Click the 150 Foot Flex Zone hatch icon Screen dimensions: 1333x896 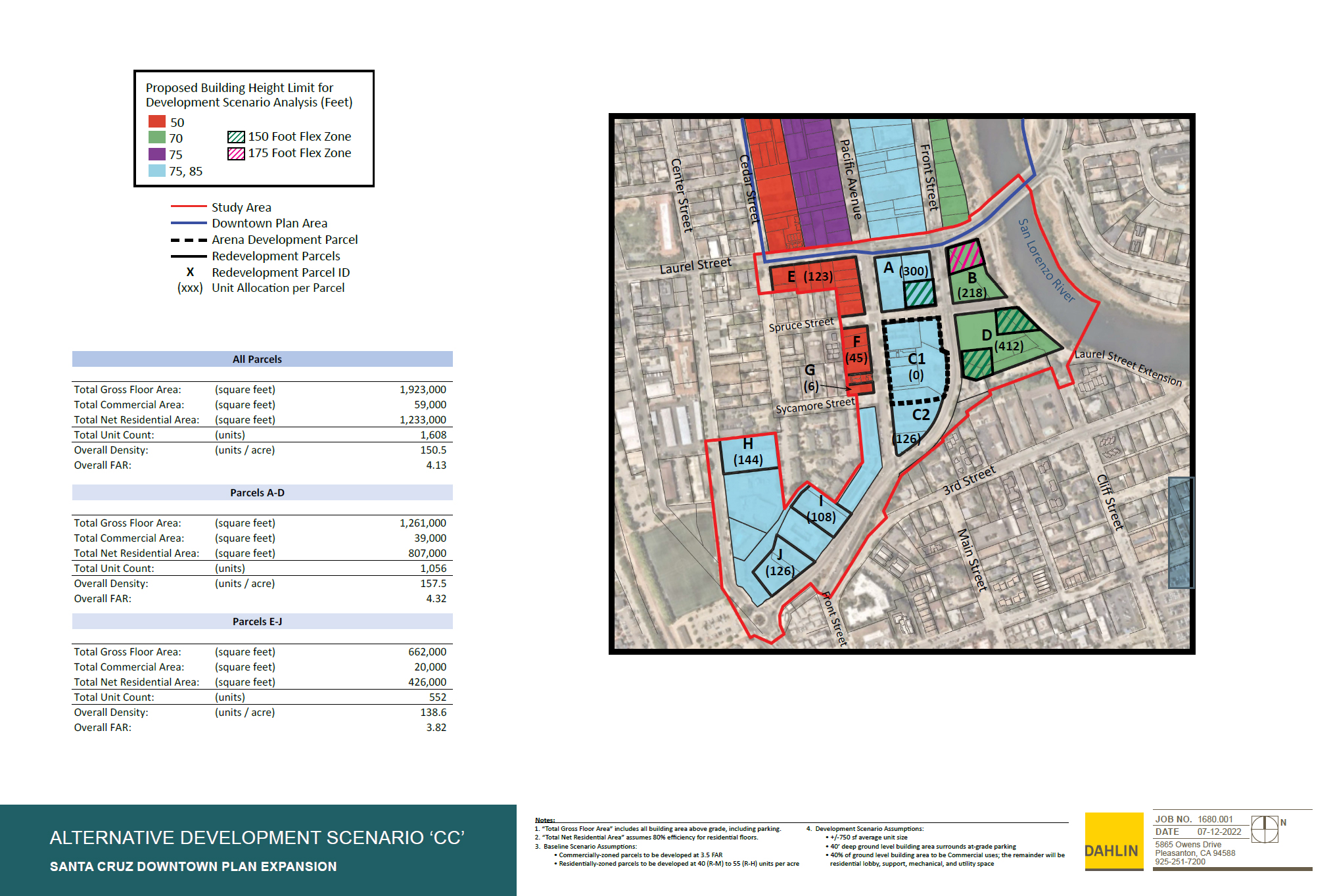[236, 137]
